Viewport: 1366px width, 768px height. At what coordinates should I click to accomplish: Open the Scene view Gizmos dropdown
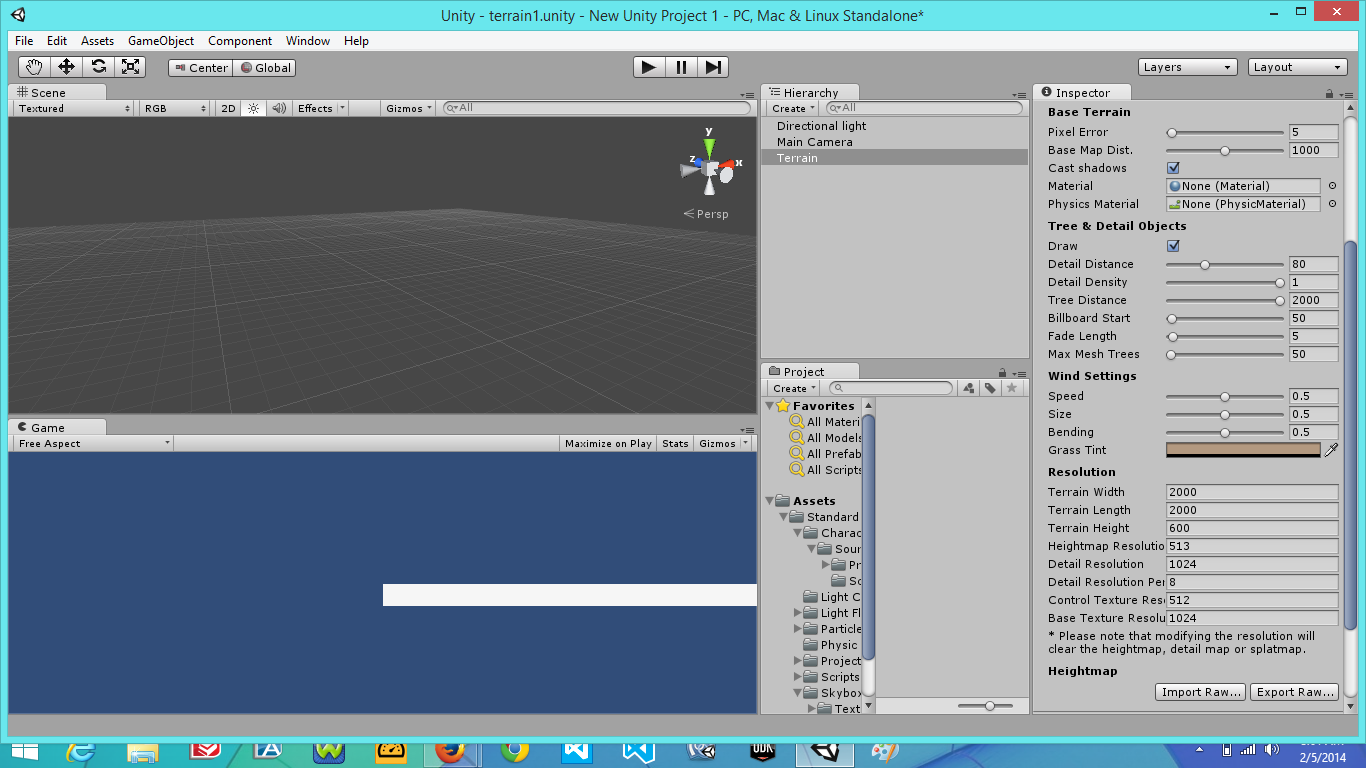tap(409, 108)
